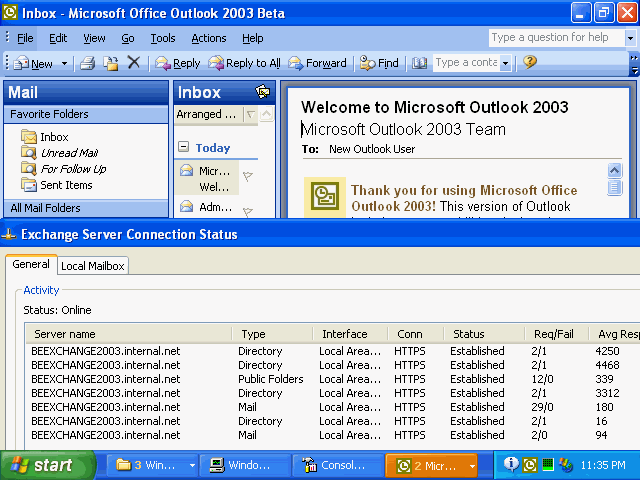Screen dimensions: 640x480
Task: Open the 3 Win... taskbar group
Action: click(153, 465)
